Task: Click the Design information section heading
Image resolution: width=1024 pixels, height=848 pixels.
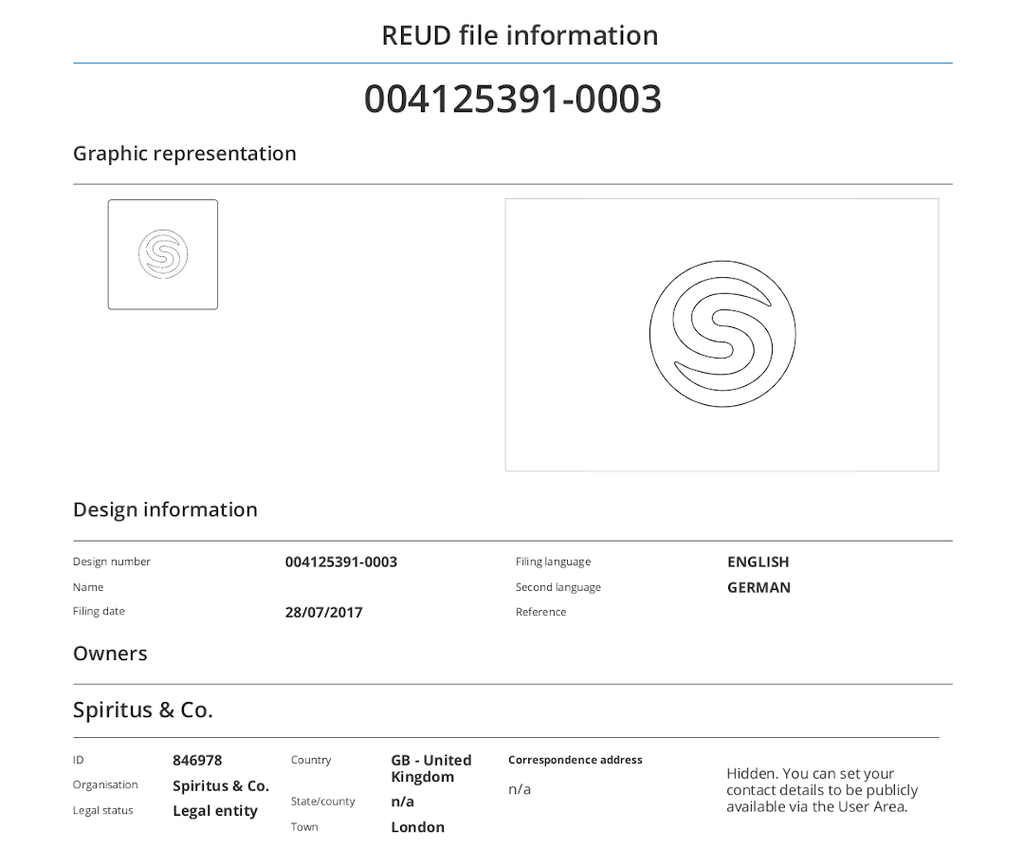Action: coord(165,509)
